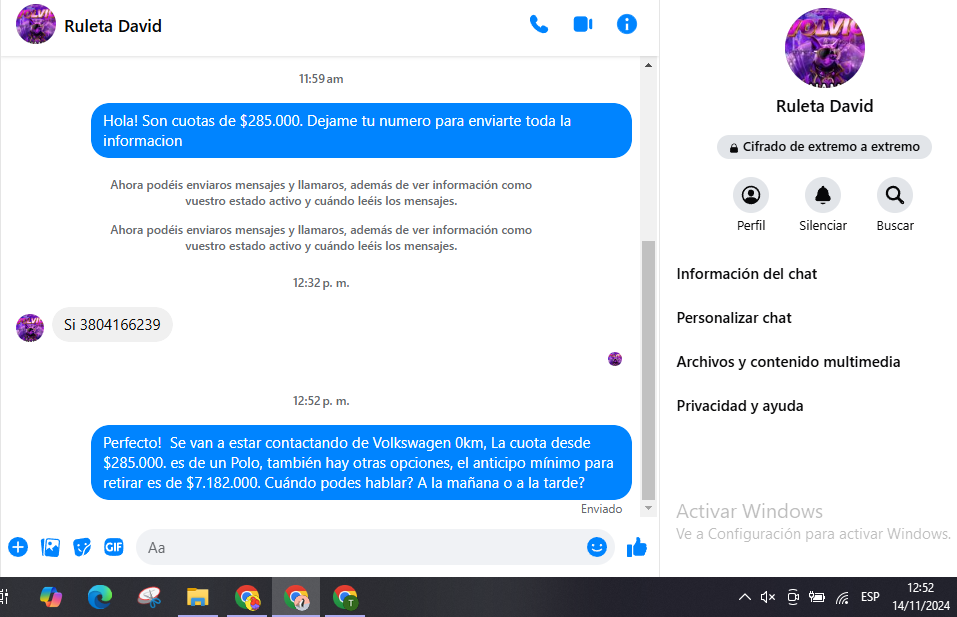
Task: Expand Personalizar chat section
Action: (x=734, y=318)
